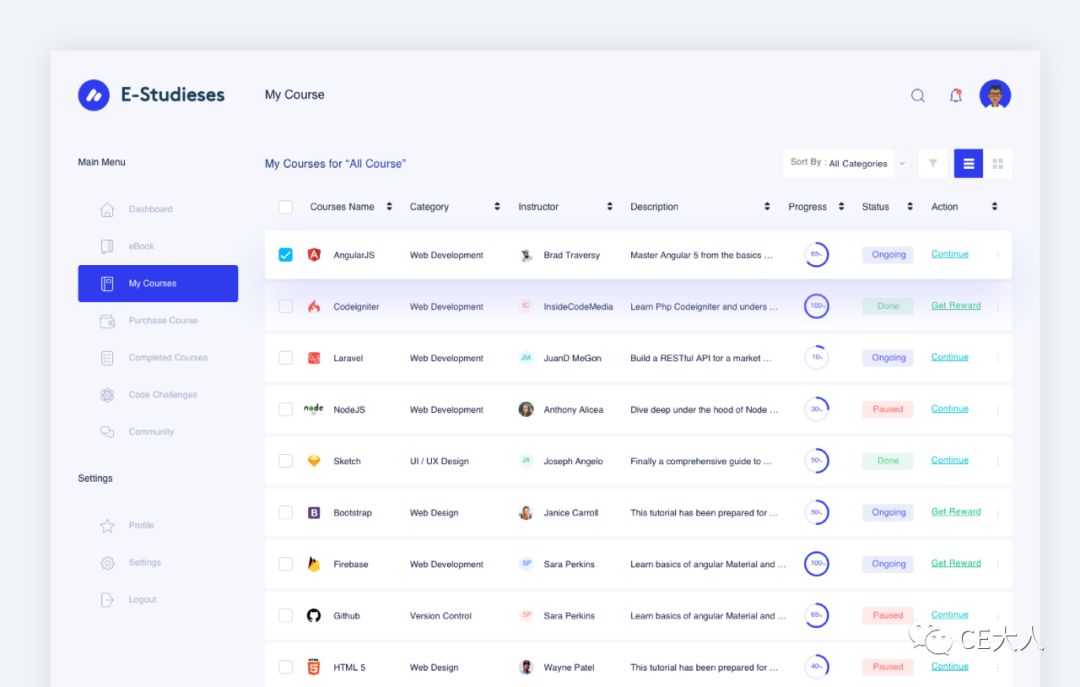The height and width of the screenshot is (687, 1080).
Task: Open the user profile avatar
Action: [995, 95]
